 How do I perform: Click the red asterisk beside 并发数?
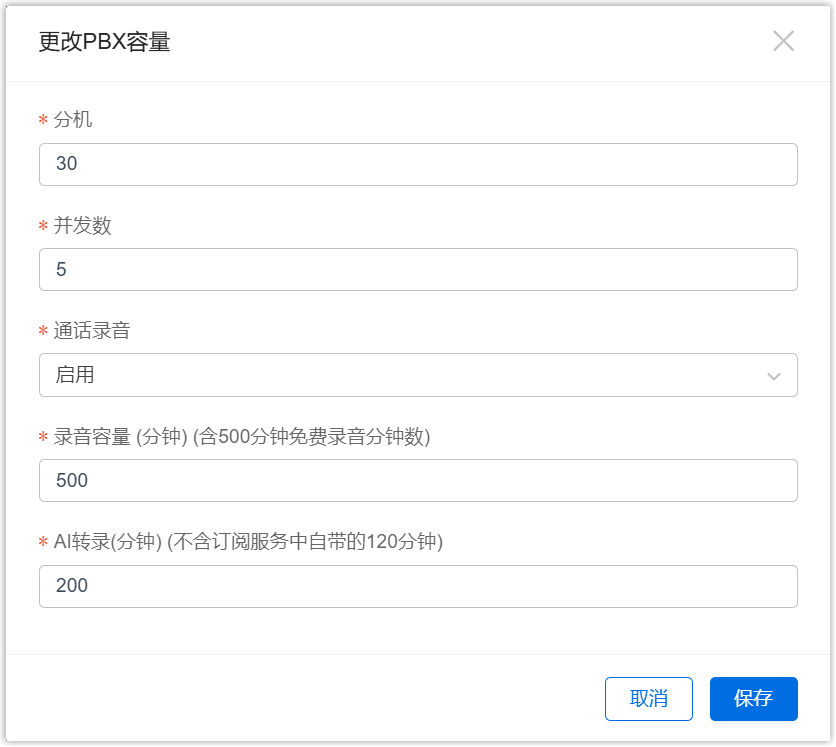(43, 227)
